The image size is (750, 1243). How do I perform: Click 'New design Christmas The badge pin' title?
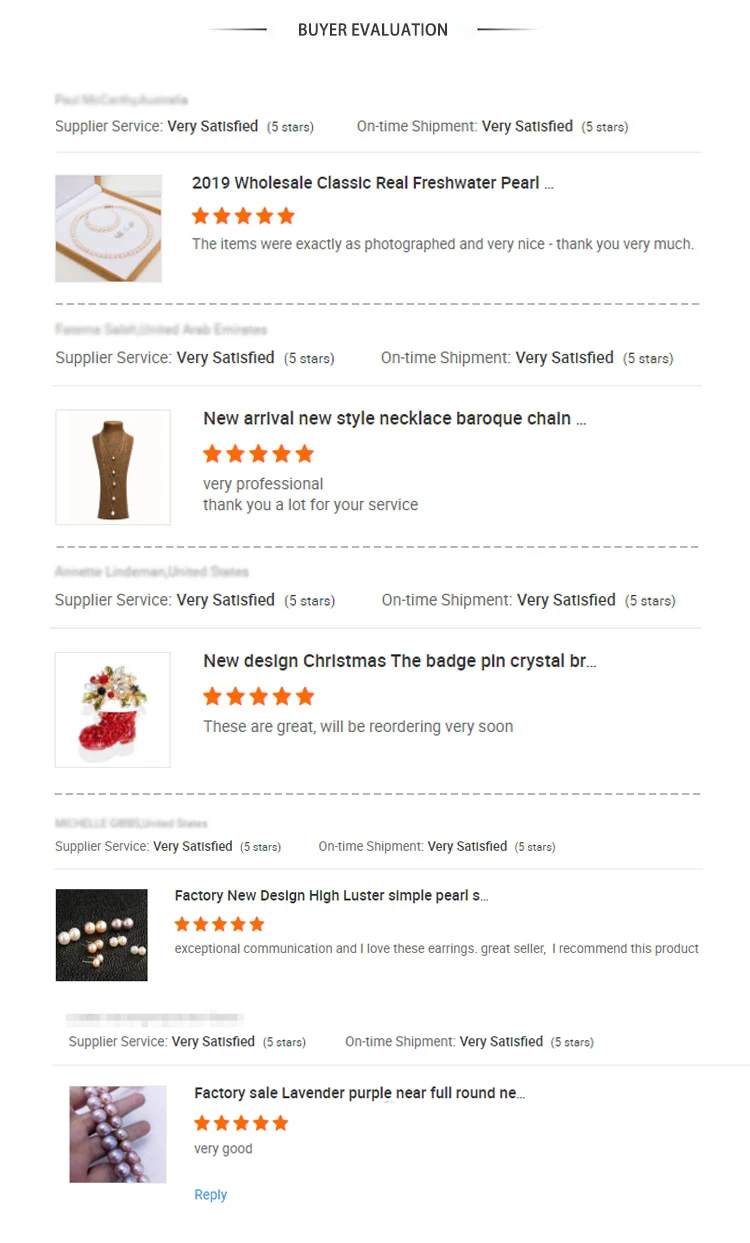pyautogui.click(x=399, y=662)
